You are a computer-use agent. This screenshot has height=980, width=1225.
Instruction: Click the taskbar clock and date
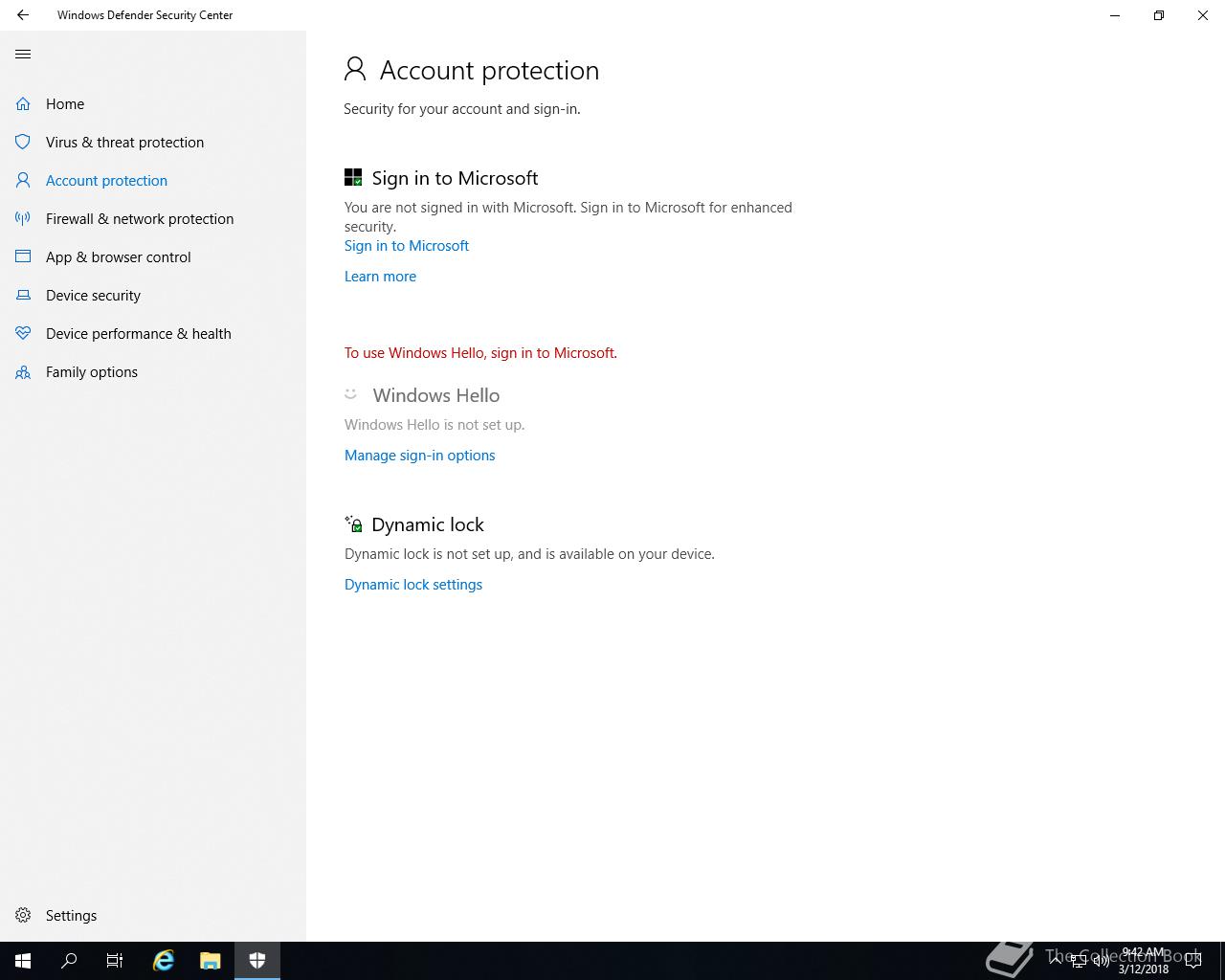pyautogui.click(x=1144, y=961)
